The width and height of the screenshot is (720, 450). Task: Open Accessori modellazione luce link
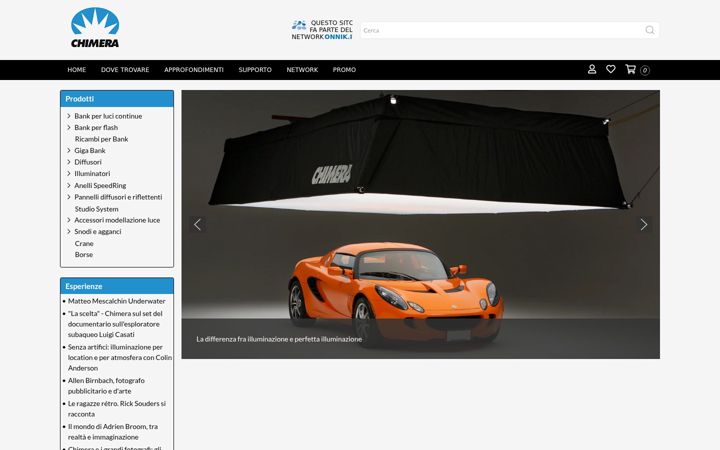point(117,220)
